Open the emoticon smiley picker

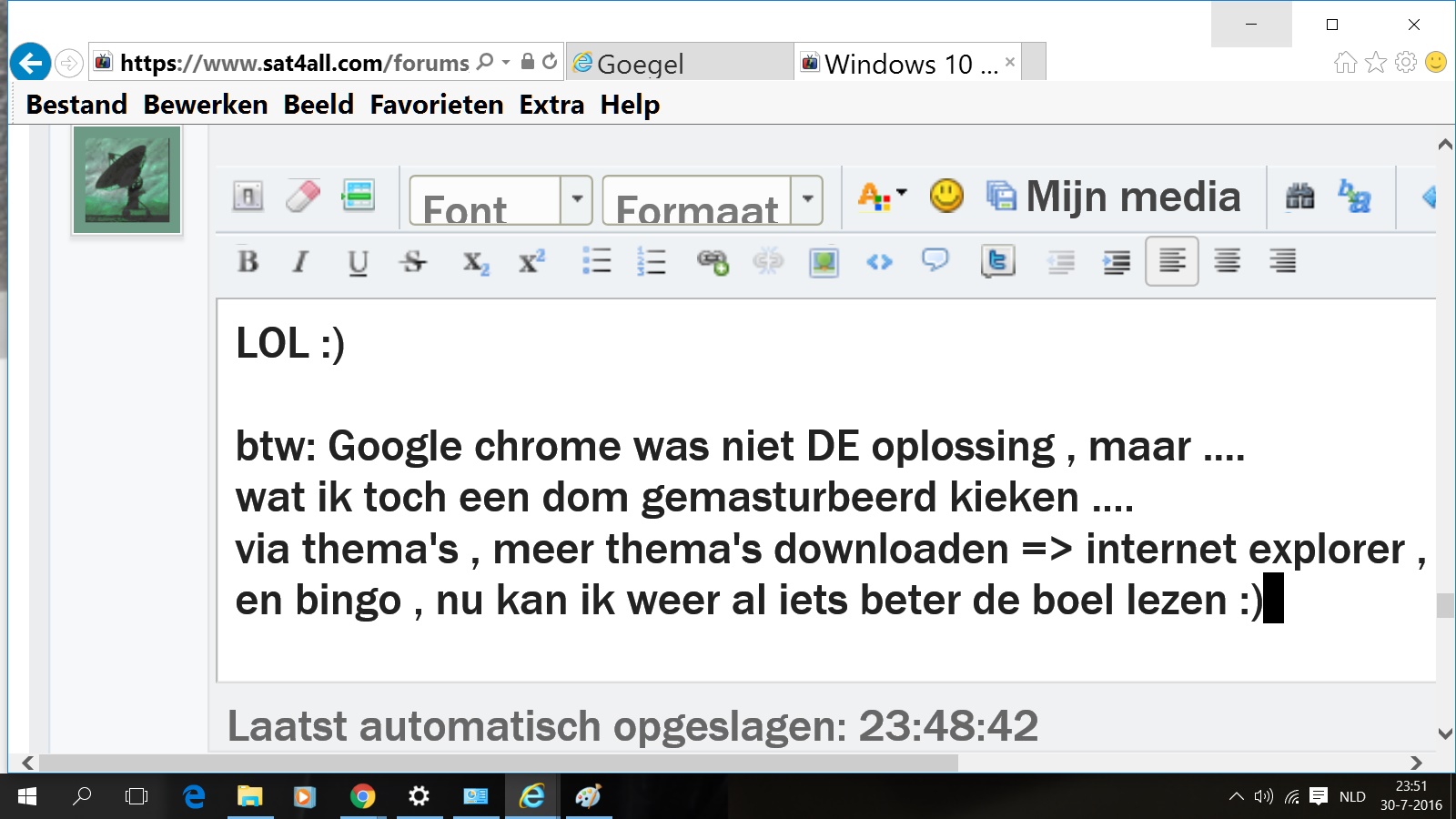[946, 196]
